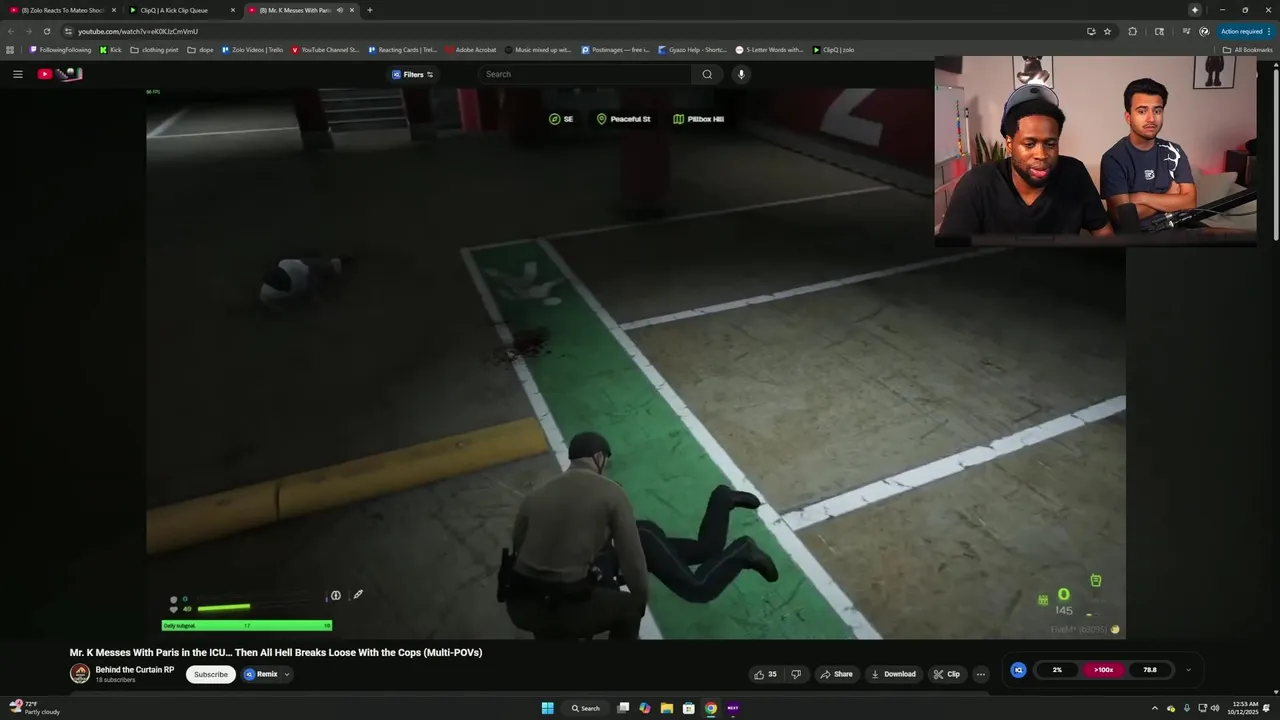Viewport: 1280px width, 720px height.
Task: Open a new browser tab
Action: 370,10
